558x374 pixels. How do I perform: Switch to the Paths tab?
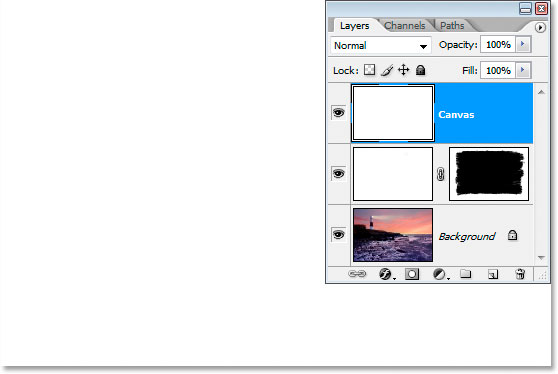point(452,26)
